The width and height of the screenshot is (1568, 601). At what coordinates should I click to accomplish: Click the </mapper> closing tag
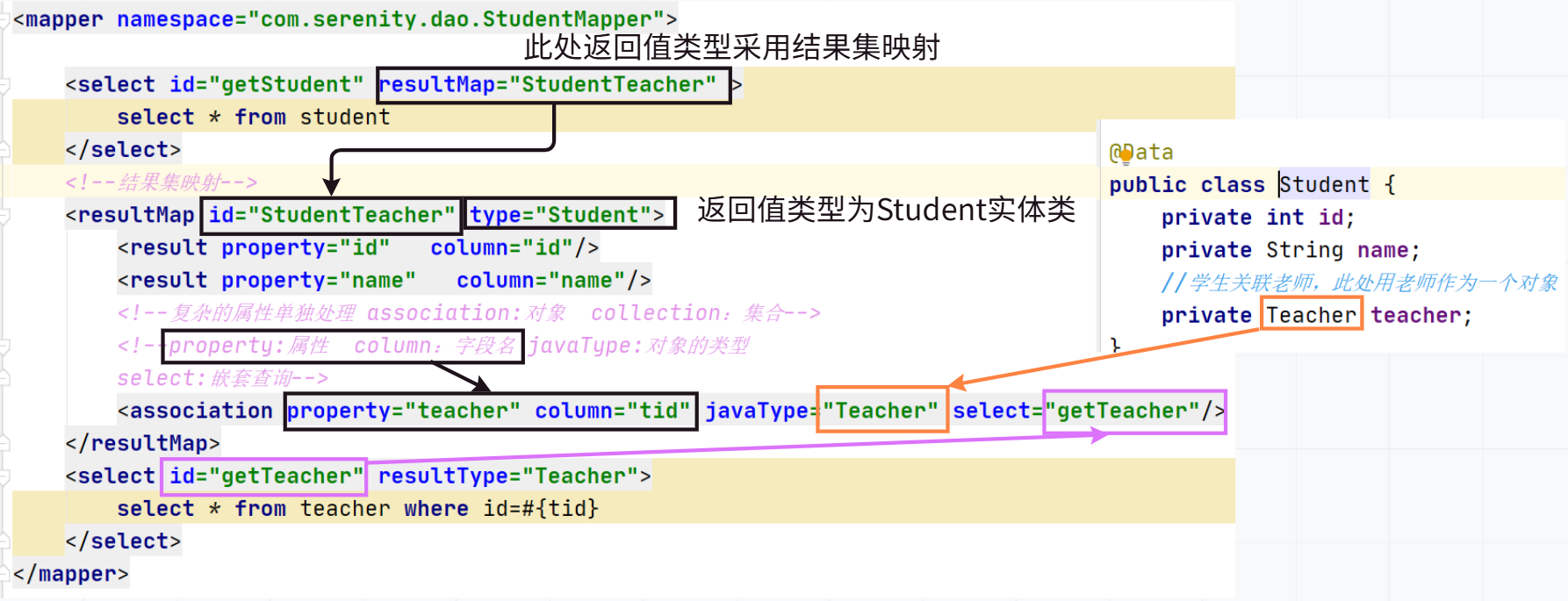pos(71,574)
